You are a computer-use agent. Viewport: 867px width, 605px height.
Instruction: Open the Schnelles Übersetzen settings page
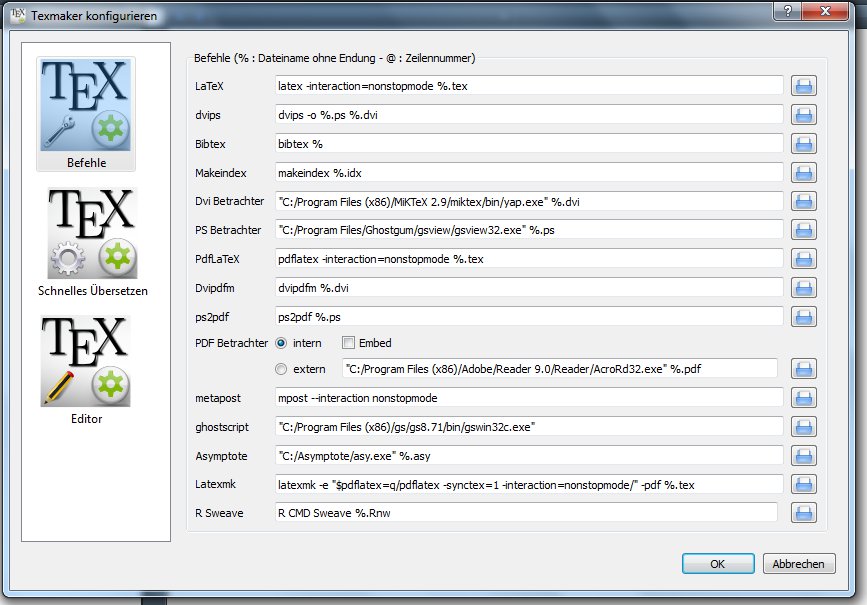coord(92,242)
